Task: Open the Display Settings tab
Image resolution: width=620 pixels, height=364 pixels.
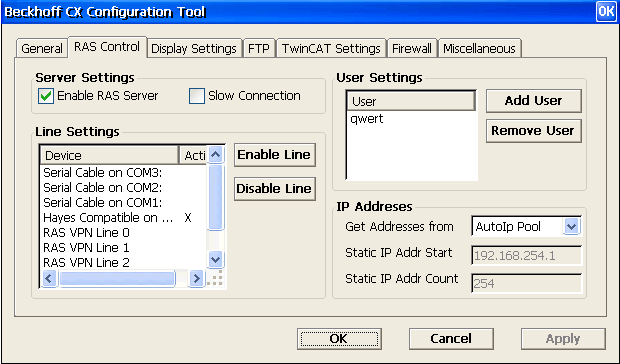Action: coord(194,49)
